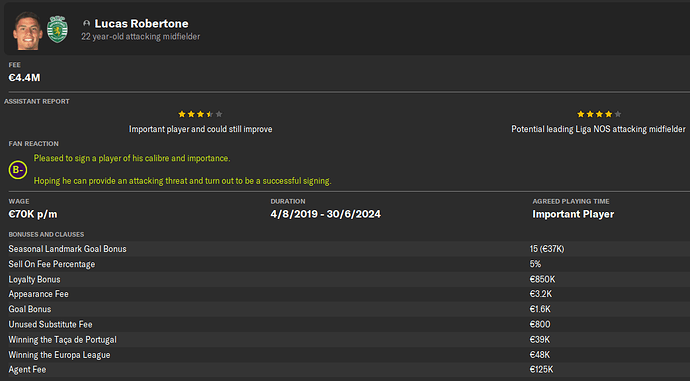Click the Agent Fee €125K value
The image size is (690, 381).
click(541, 370)
